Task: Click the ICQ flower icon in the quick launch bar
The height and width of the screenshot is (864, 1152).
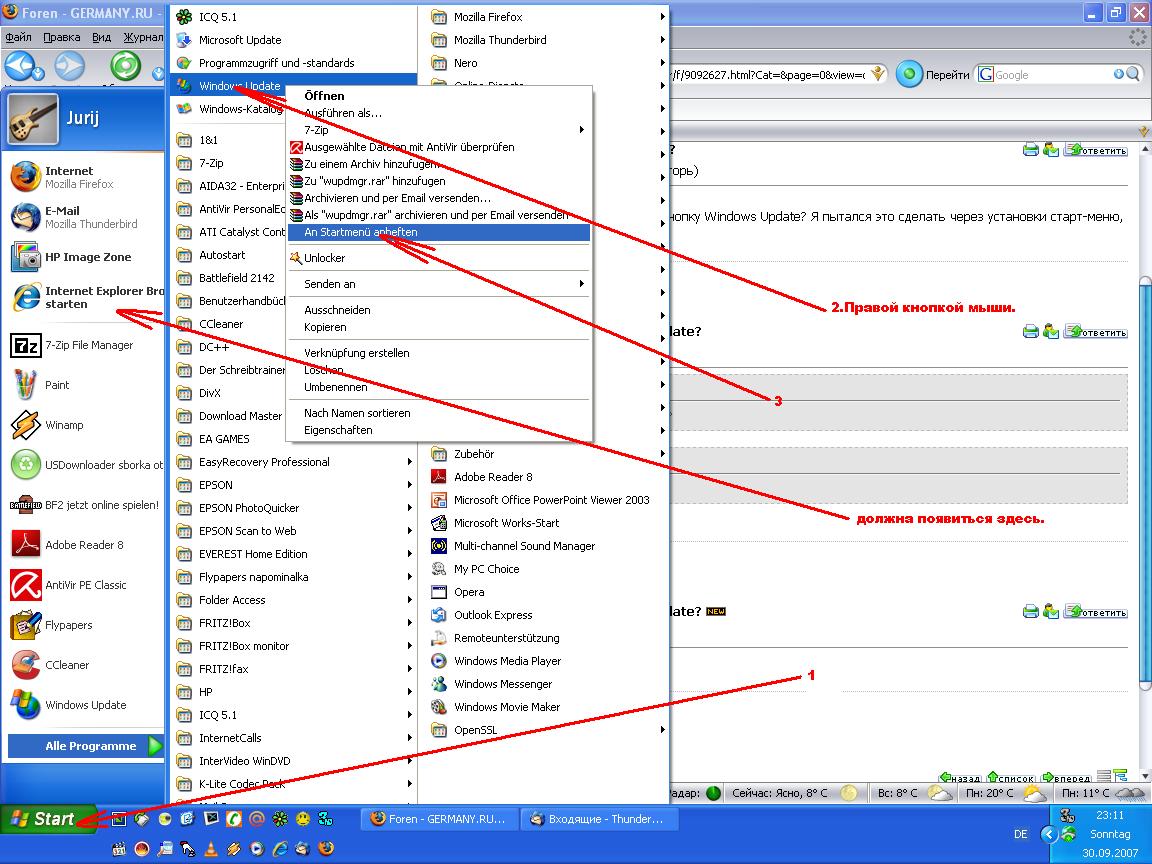Action: click(279, 818)
